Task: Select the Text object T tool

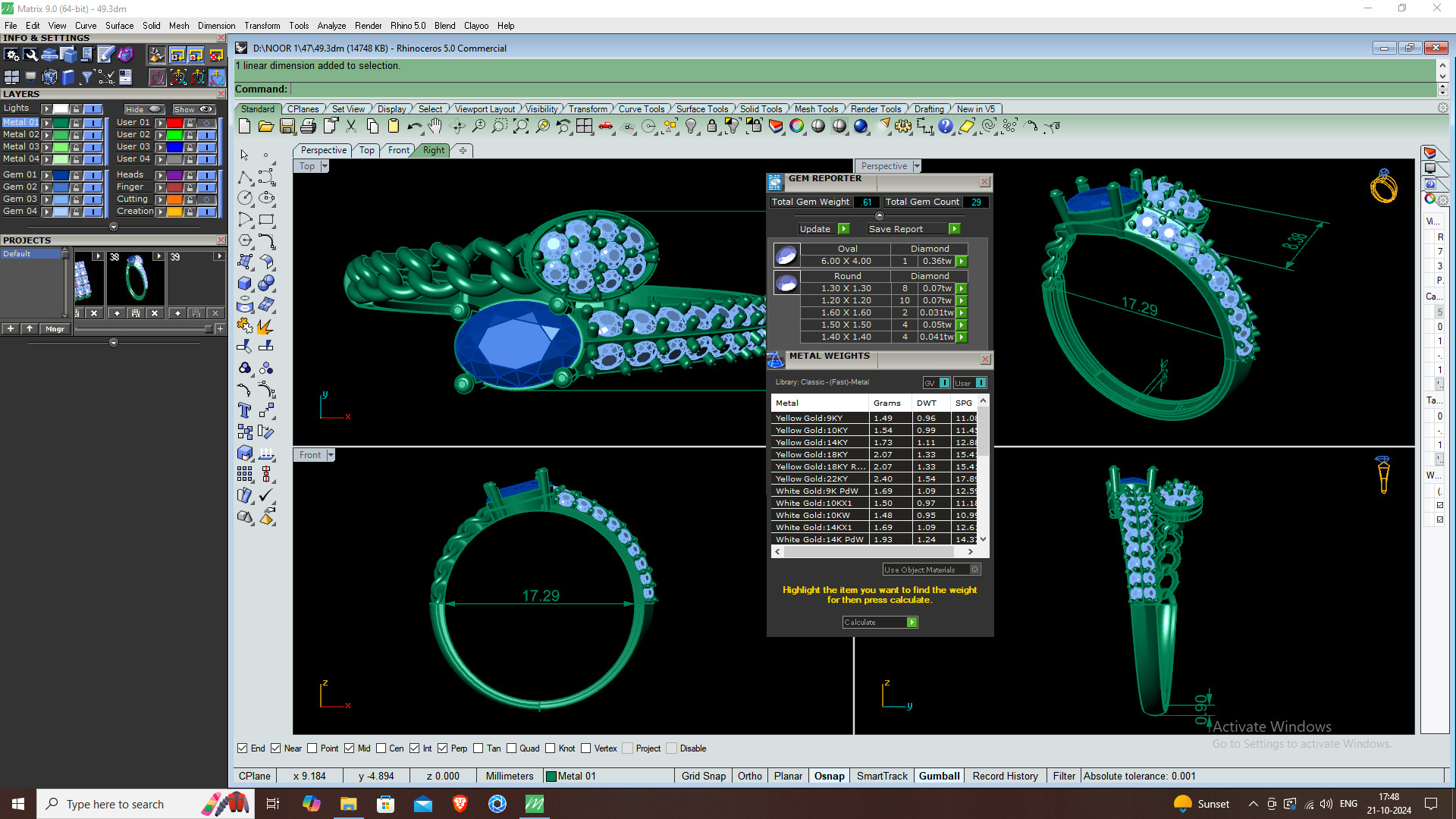Action: click(245, 411)
